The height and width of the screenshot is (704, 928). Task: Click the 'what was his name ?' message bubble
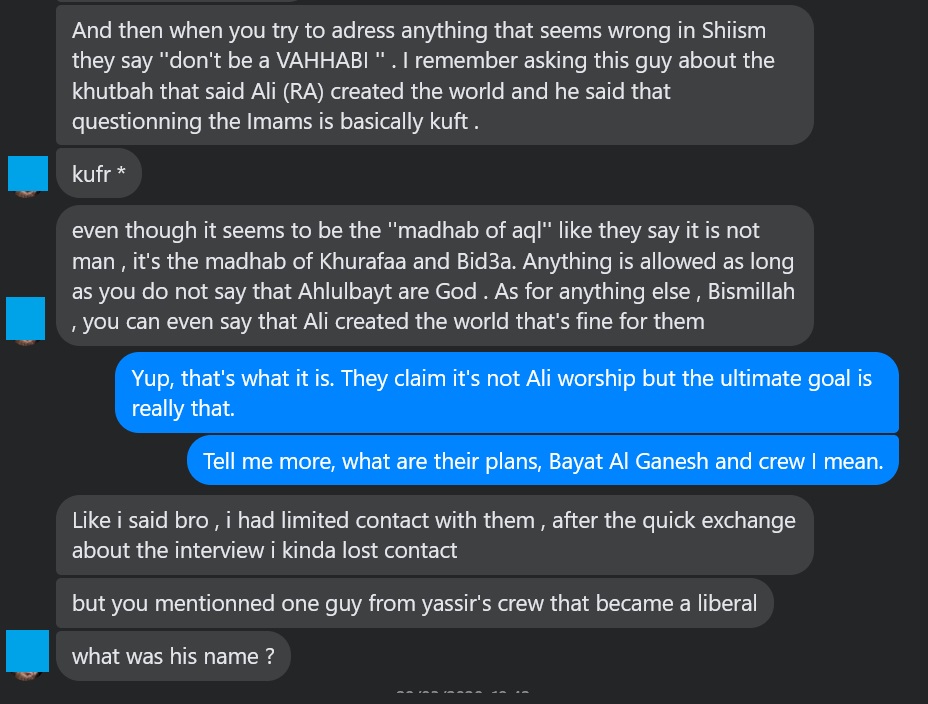[173, 657]
